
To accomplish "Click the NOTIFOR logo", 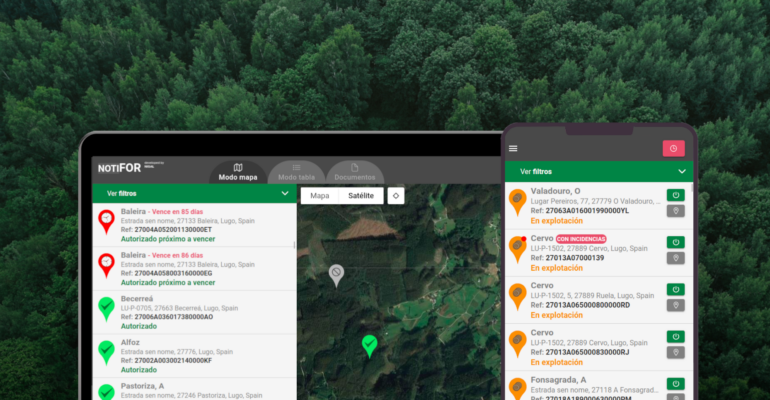I will [x=119, y=168].
